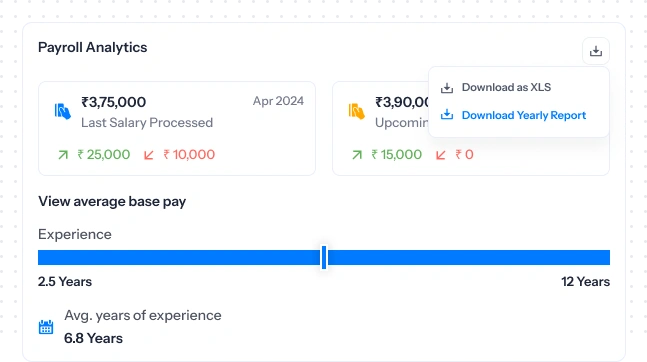Click the ₹ 10,000 decrease value
Viewport: 647px width, 362px height.
tap(189, 155)
